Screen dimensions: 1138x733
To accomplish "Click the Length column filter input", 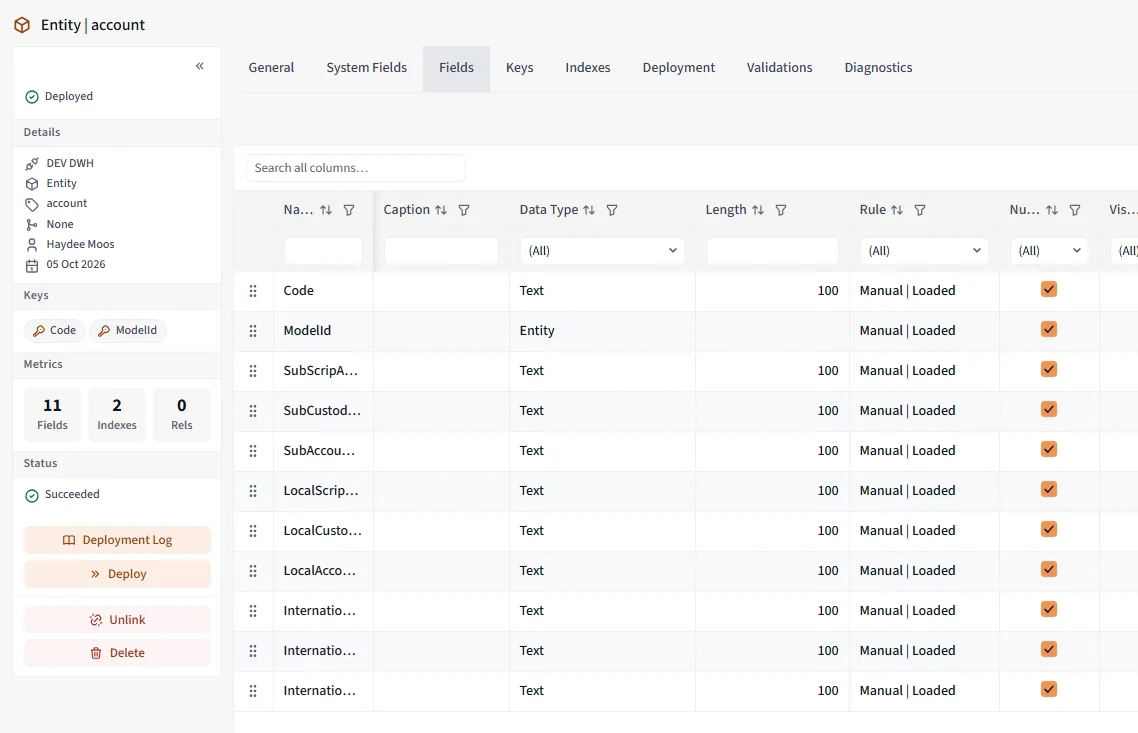I will (772, 250).
